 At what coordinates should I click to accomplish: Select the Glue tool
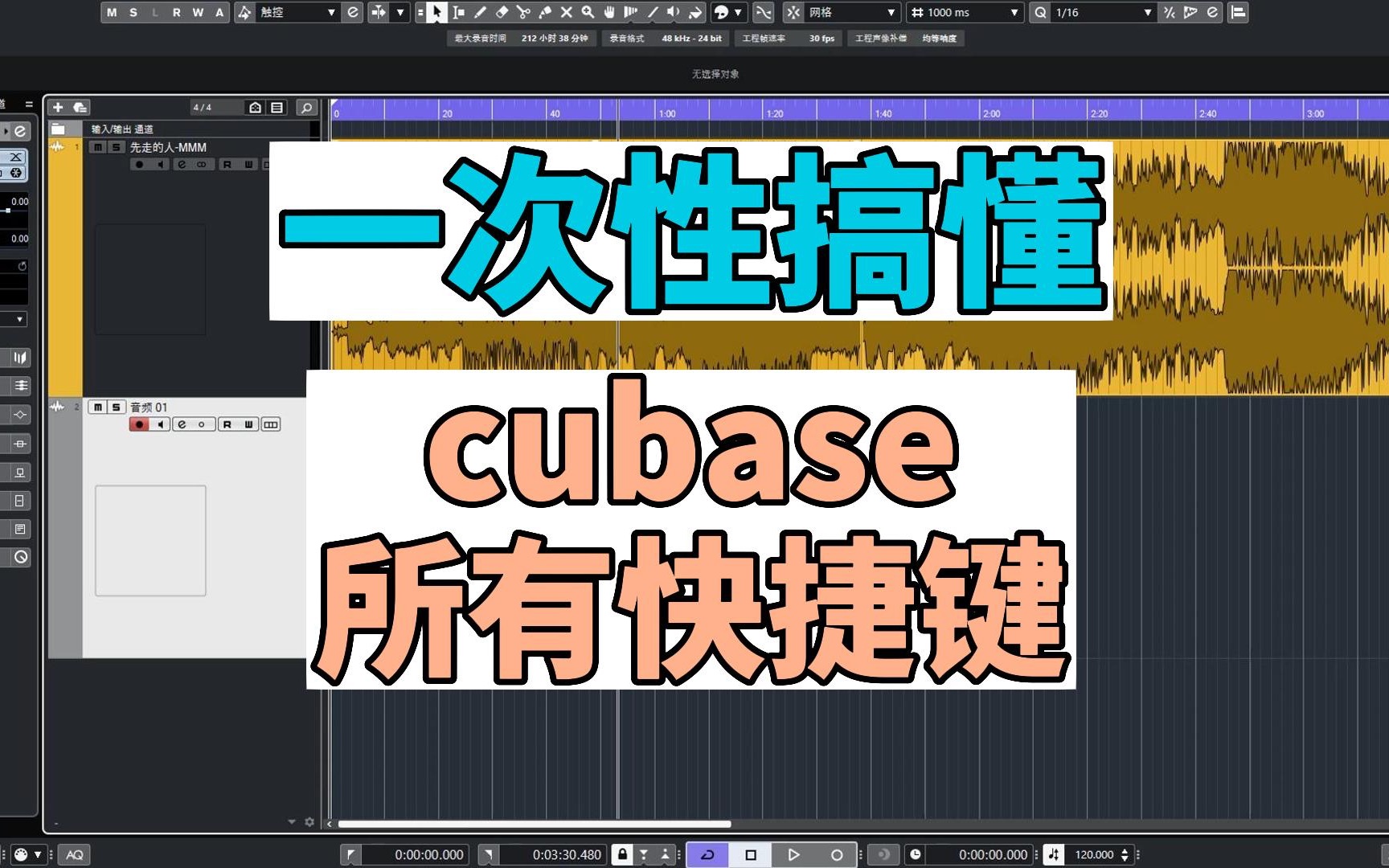coord(545,12)
